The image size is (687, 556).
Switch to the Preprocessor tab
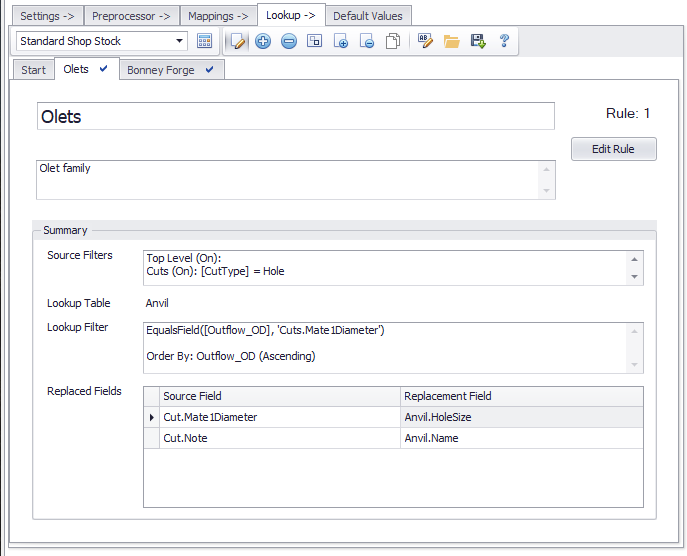(x=131, y=16)
